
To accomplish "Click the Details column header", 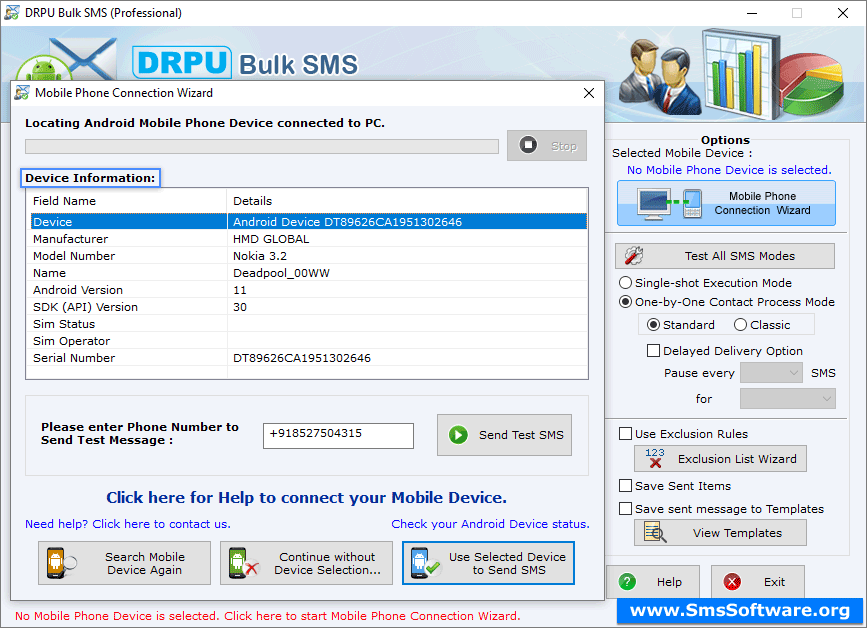I will [407, 201].
